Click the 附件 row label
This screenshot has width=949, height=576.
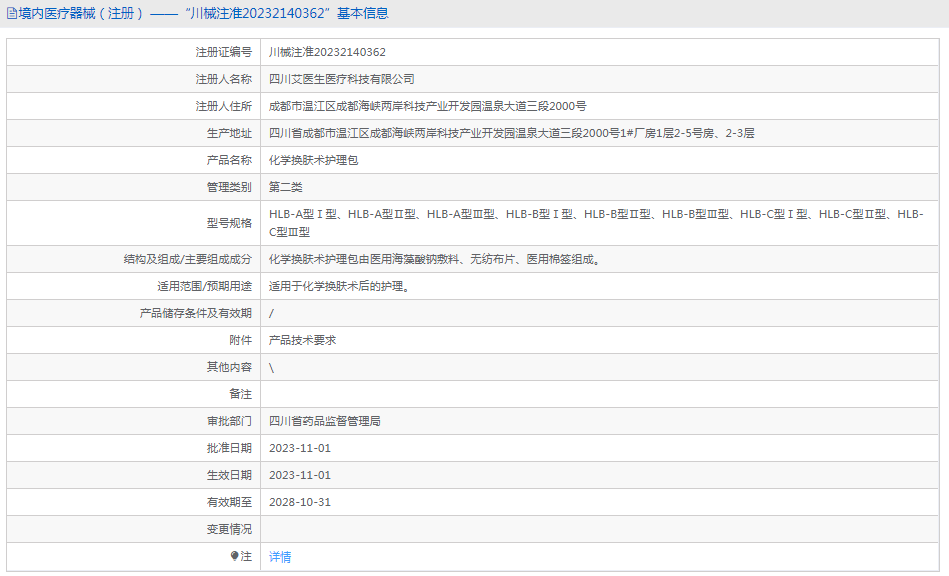[x=240, y=340]
